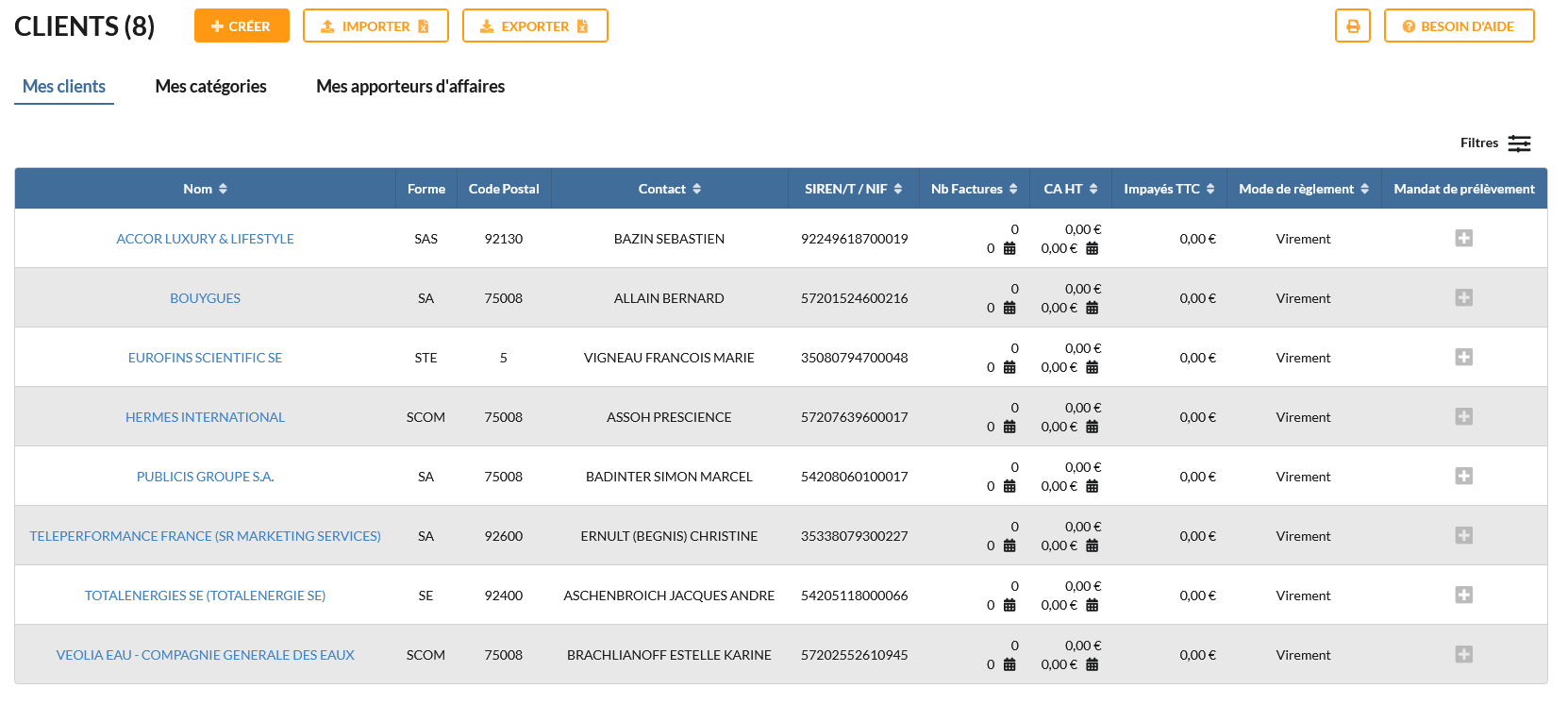Image resolution: width=1568 pixels, height=705 pixels.
Task: Expand mandat plus for BOUYGUES row
Action: pos(1464,297)
